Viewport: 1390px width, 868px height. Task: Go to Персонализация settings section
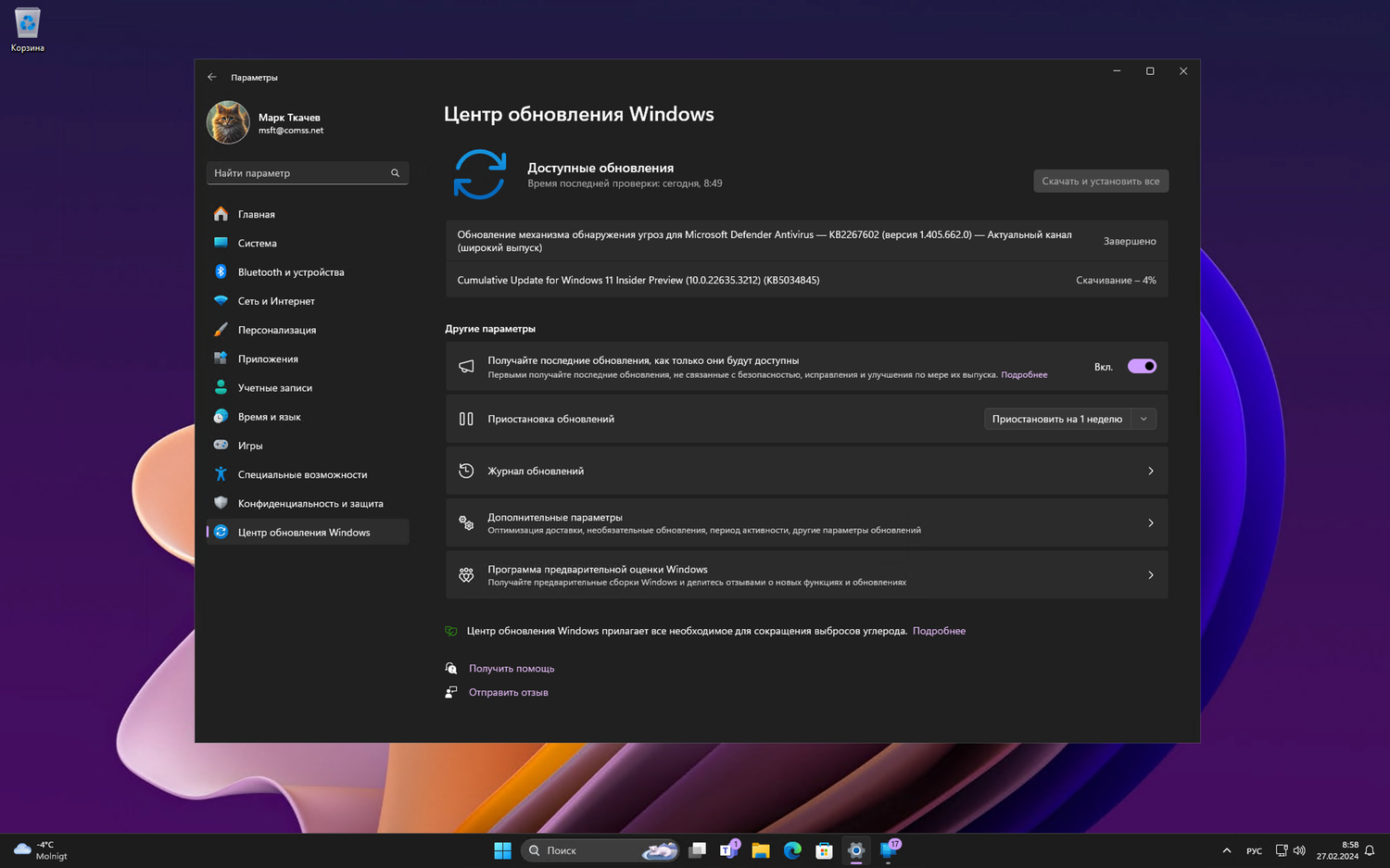click(276, 330)
